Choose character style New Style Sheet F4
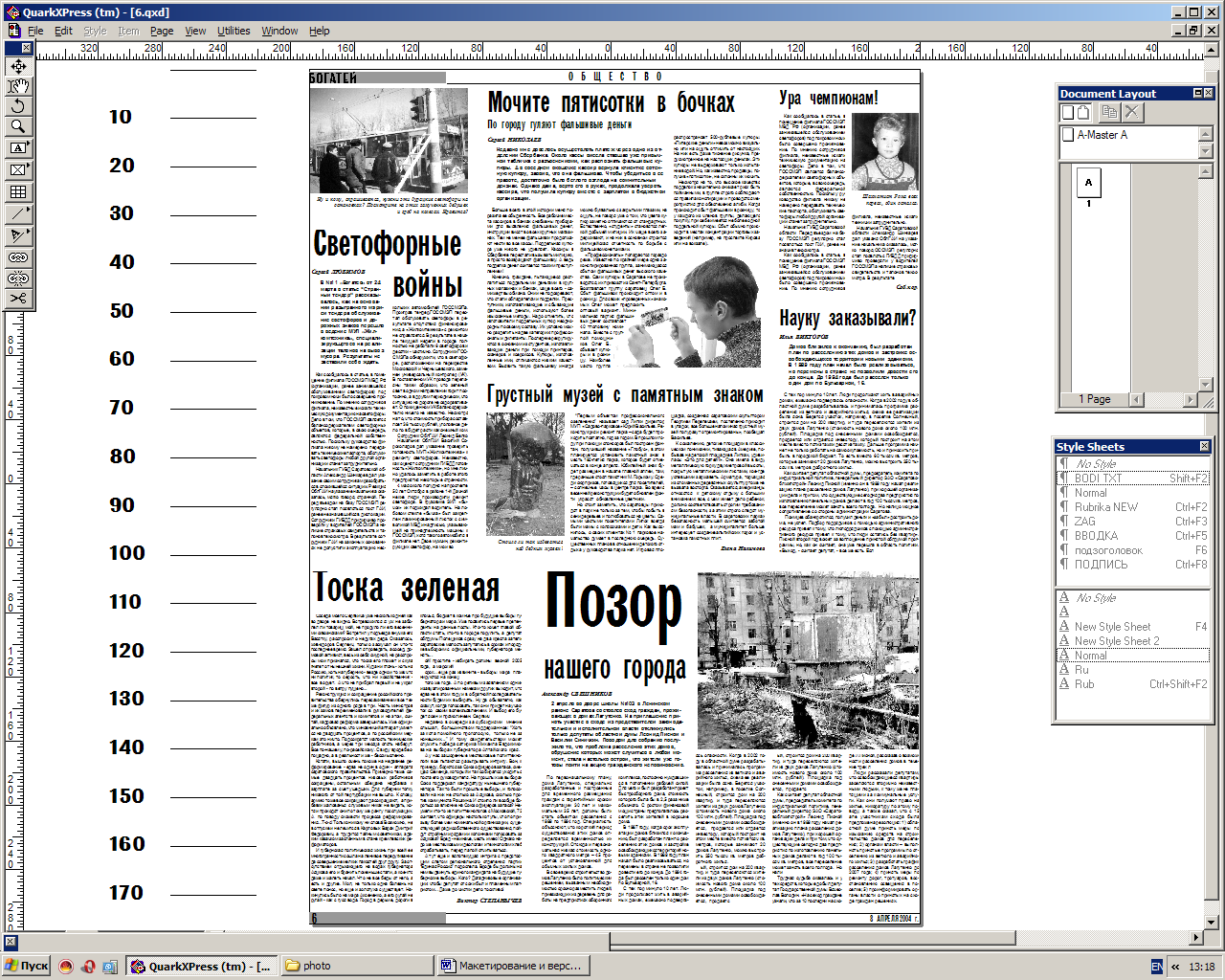This screenshot has height=980, width=1225. [1134, 627]
